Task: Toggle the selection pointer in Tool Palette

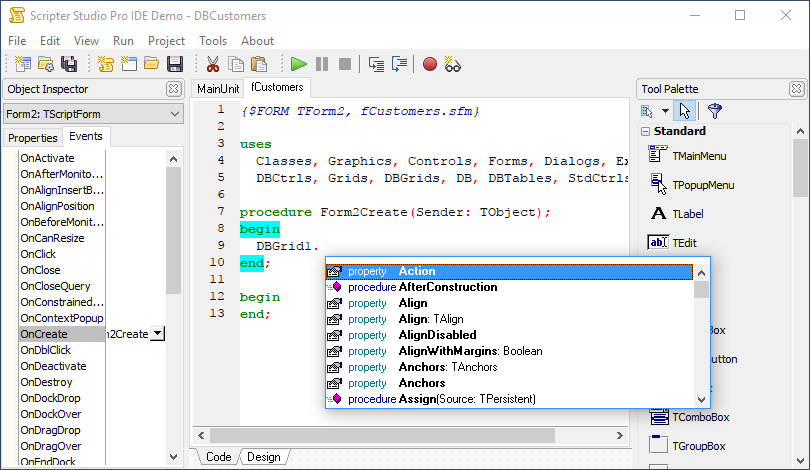Action: pos(684,111)
